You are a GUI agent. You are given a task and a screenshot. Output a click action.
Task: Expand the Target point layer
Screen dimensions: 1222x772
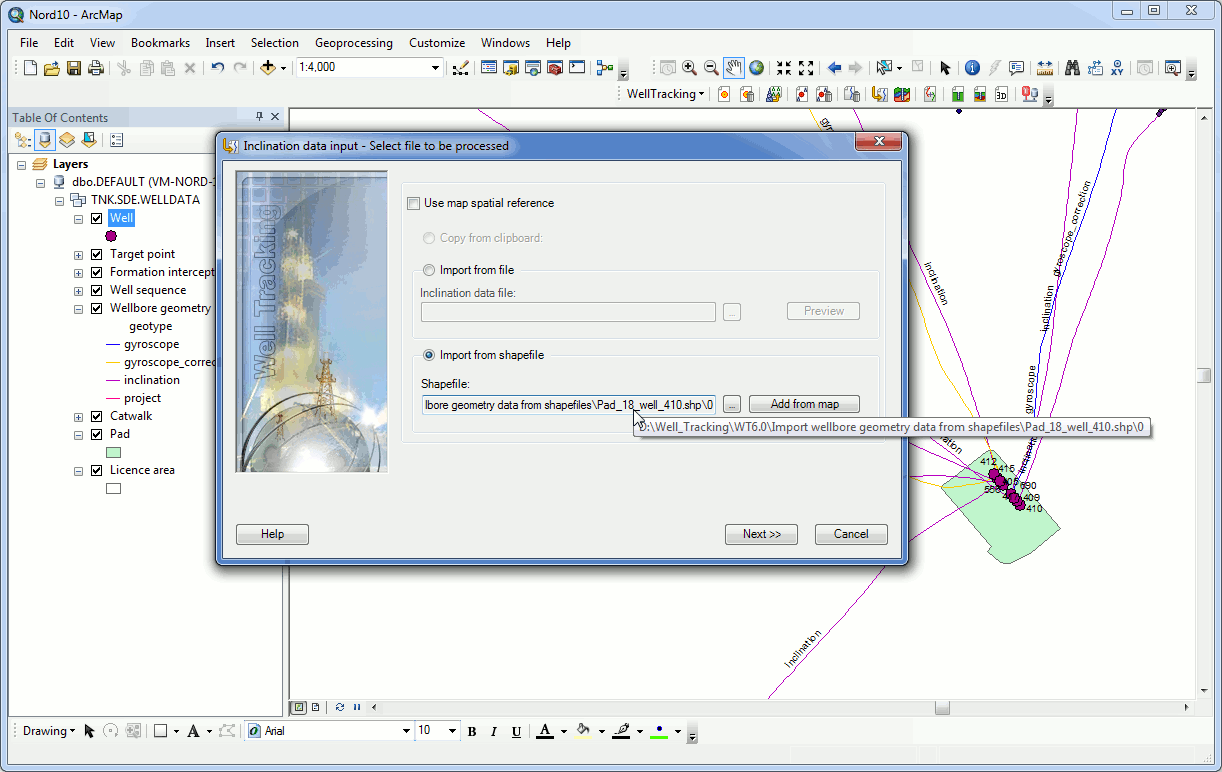78,254
